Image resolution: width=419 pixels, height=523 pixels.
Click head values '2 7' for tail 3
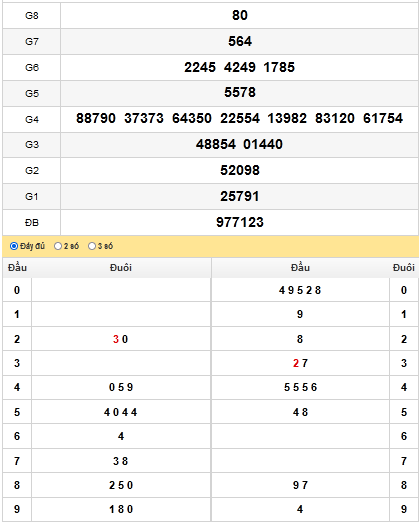pyautogui.click(x=300, y=363)
